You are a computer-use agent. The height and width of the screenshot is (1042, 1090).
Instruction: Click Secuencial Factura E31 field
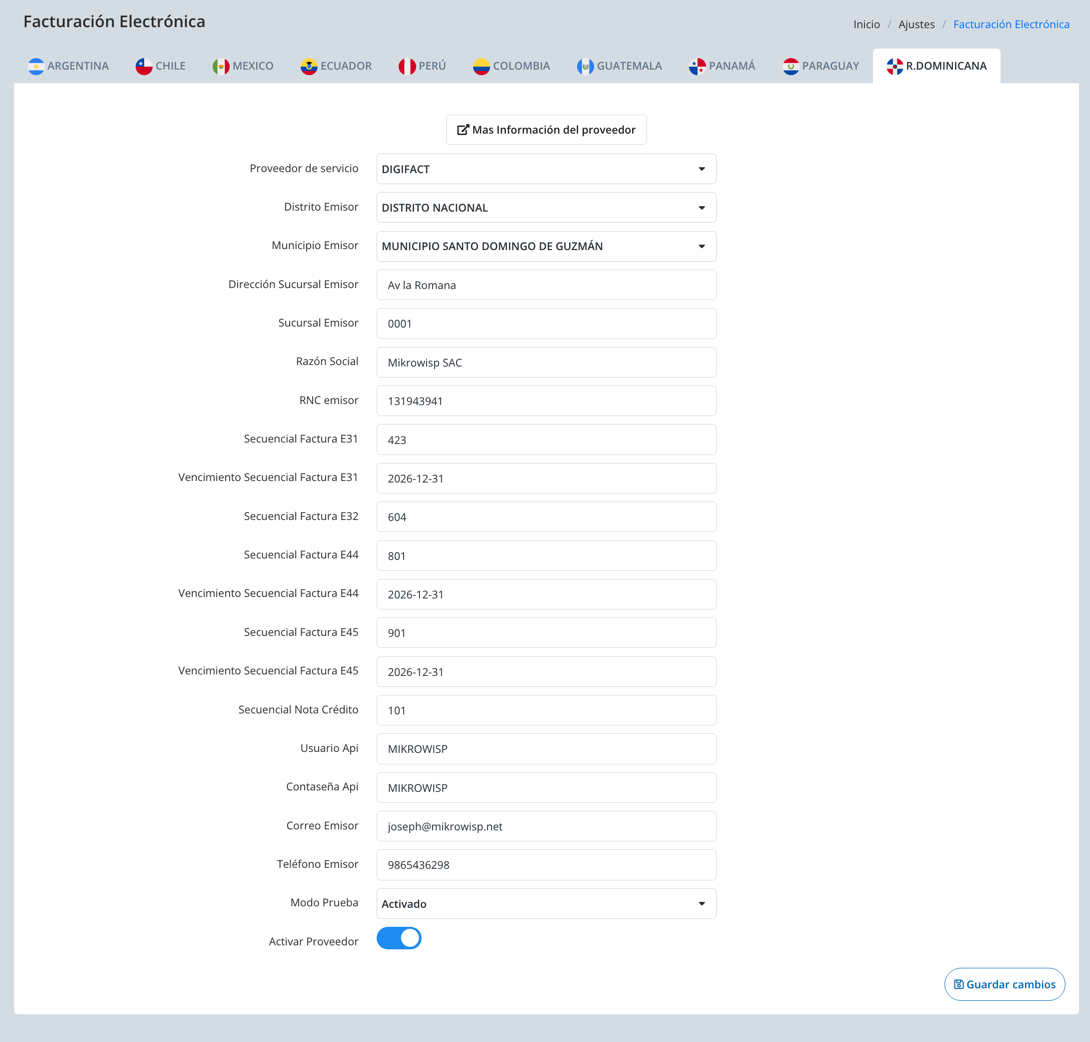546,440
